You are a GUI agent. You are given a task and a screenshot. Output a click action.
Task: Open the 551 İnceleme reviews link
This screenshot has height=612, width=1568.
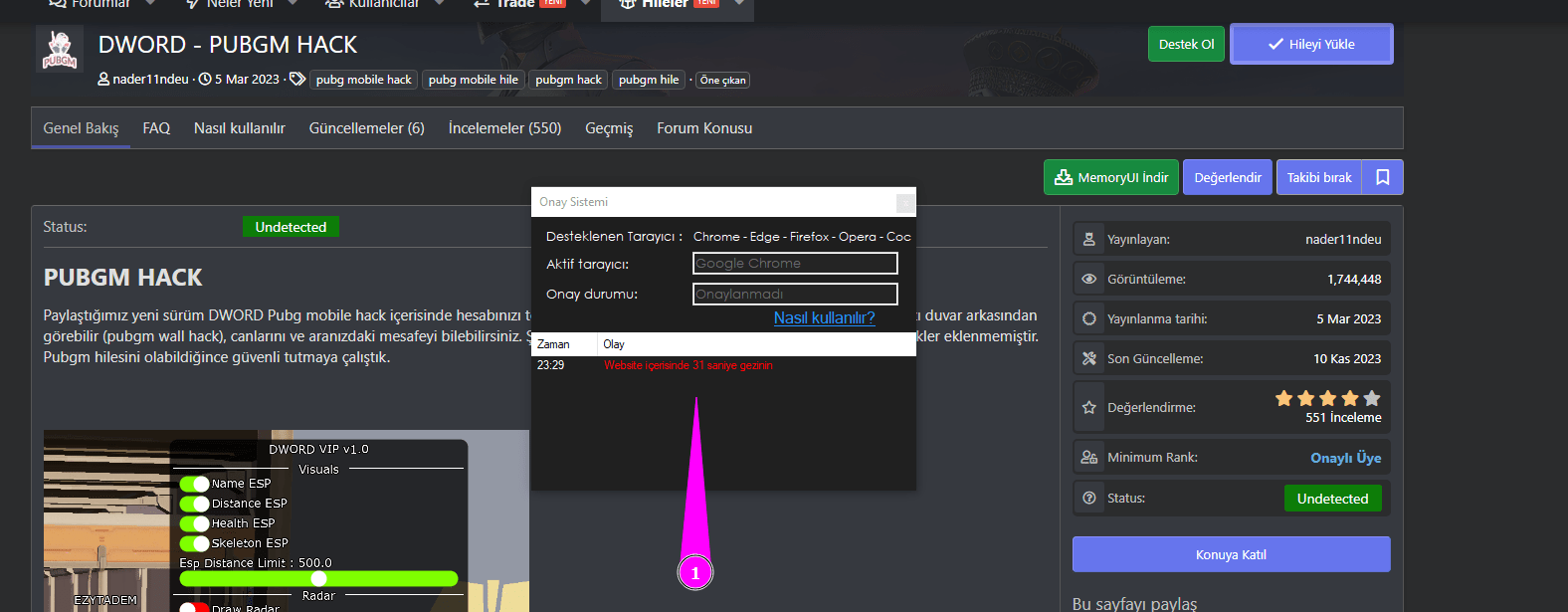[x=1343, y=418]
